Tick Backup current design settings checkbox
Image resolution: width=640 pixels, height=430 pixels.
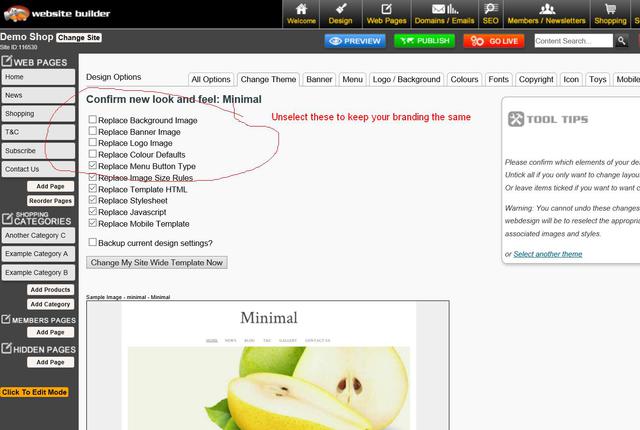tap(93, 243)
